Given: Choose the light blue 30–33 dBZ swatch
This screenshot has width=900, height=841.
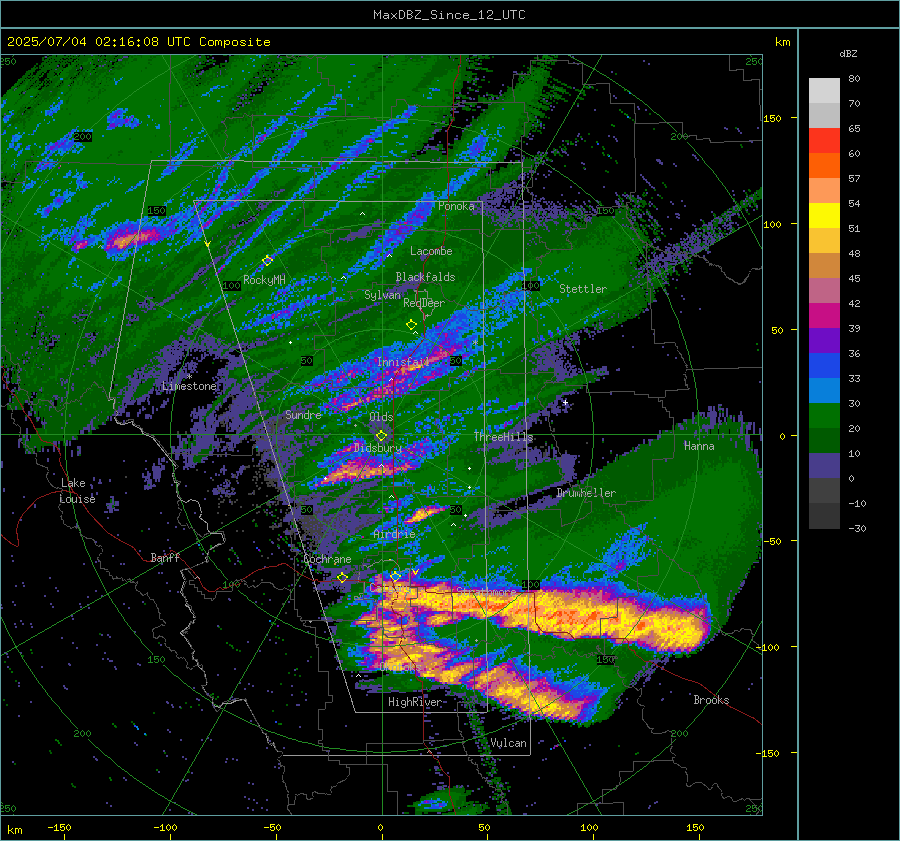Looking at the screenshot, I should (824, 390).
